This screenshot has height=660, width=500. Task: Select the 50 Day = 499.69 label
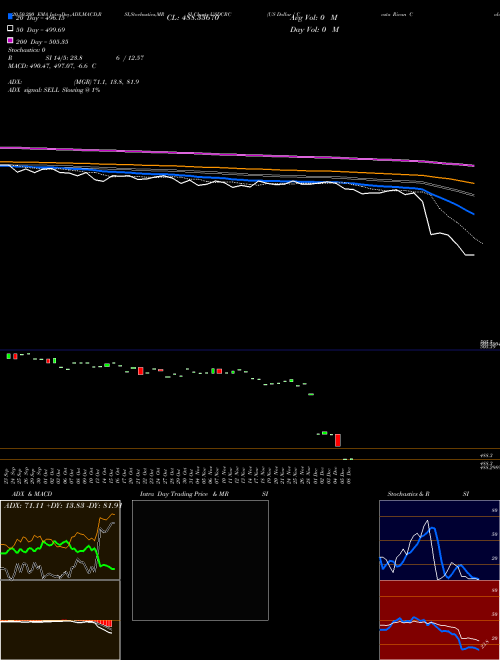tap(40, 30)
